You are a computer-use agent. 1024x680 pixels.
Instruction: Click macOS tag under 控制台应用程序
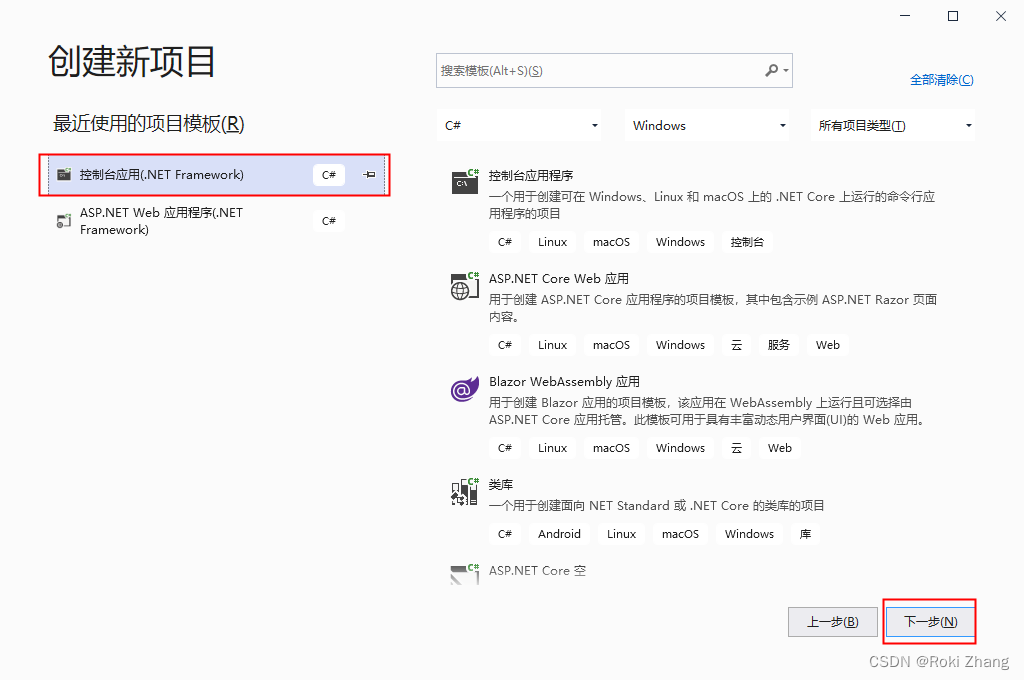pyautogui.click(x=611, y=242)
